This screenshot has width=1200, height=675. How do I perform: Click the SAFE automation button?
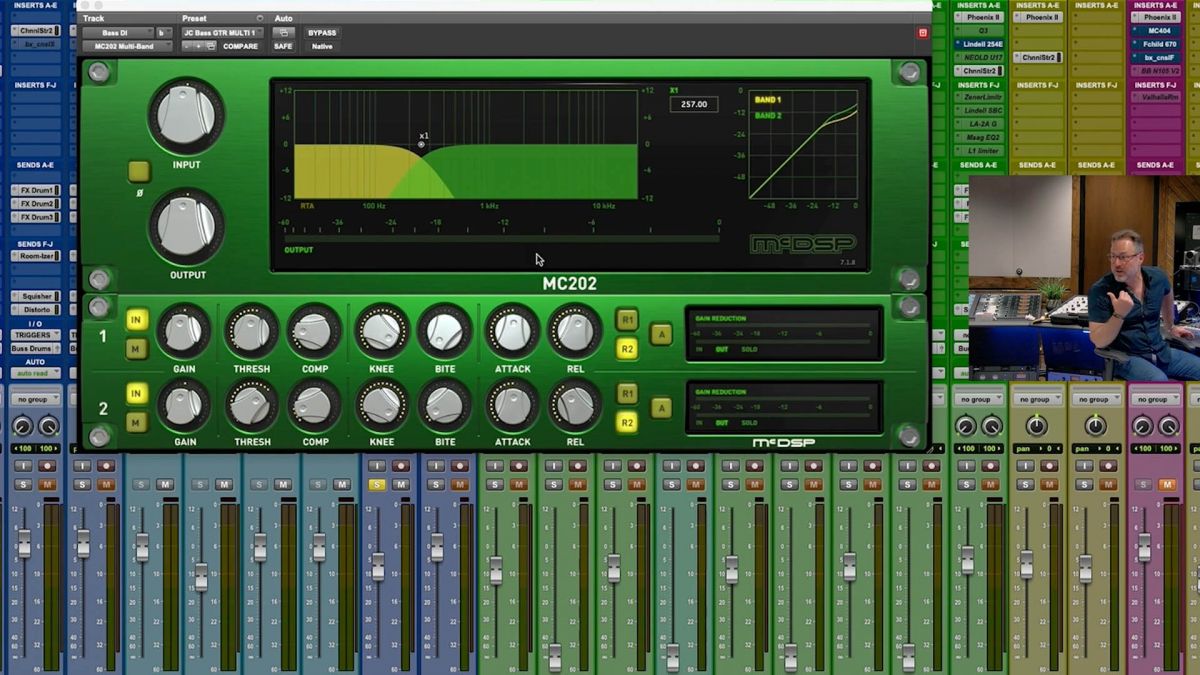pos(283,46)
